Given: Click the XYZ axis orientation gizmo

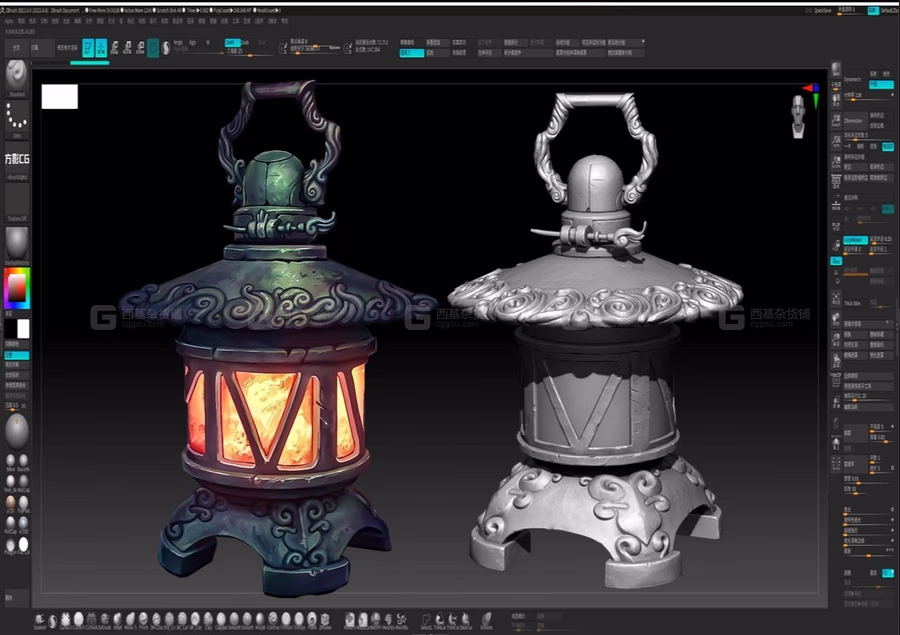Looking at the screenshot, I should tap(812, 94).
